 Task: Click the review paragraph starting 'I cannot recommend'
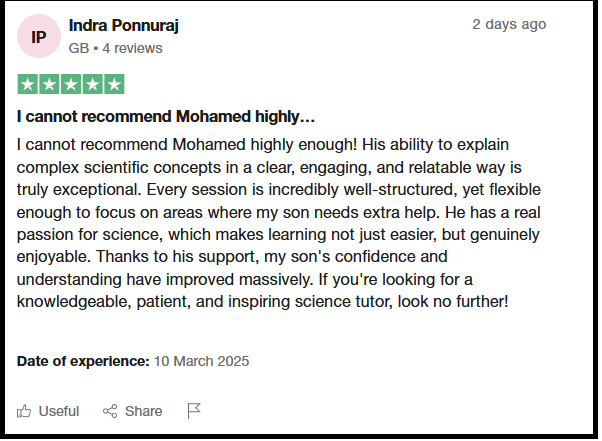279,223
